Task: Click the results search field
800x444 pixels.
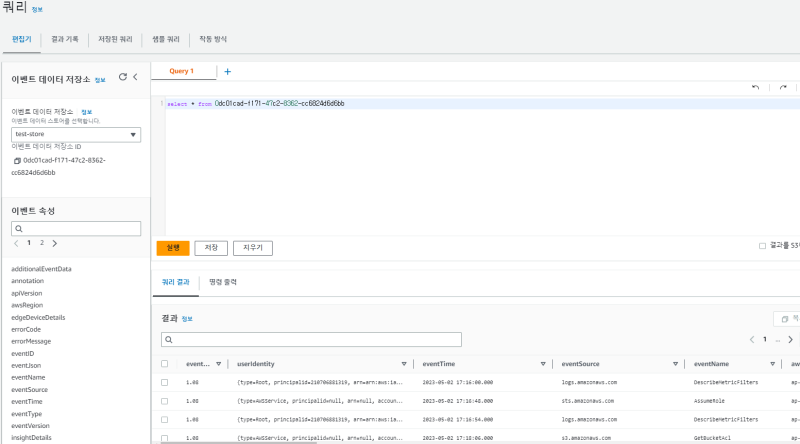Action: (311, 340)
